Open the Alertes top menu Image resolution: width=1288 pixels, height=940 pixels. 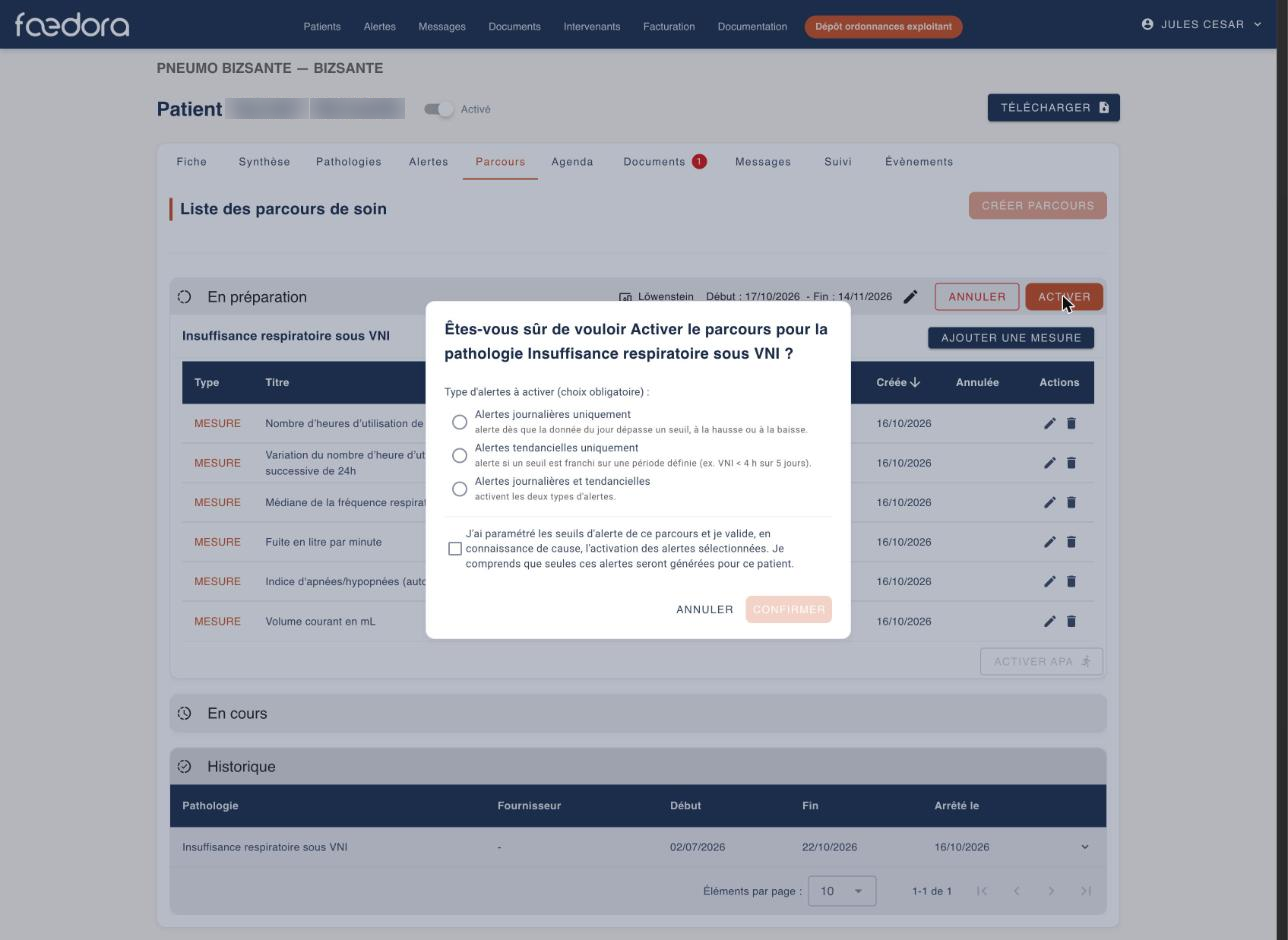(x=379, y=26)
